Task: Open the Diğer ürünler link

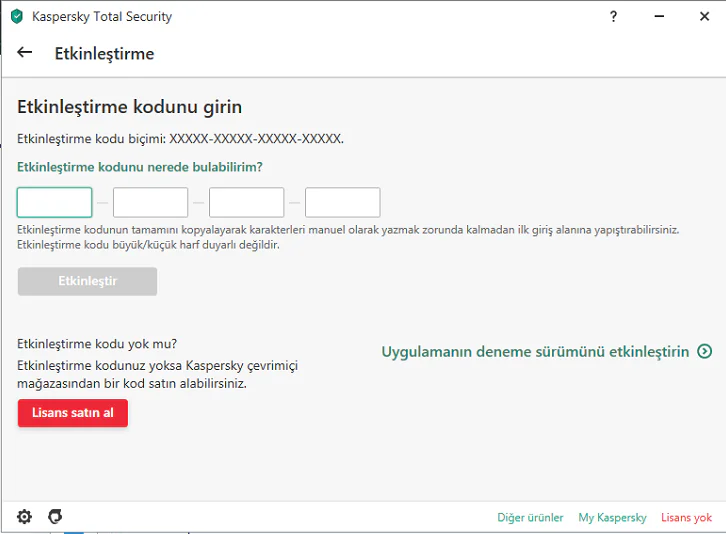Action: click(x=530, y=517)
